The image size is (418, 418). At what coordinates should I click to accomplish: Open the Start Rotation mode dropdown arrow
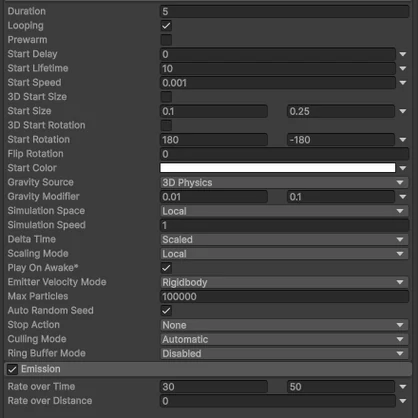pos(403,140)
